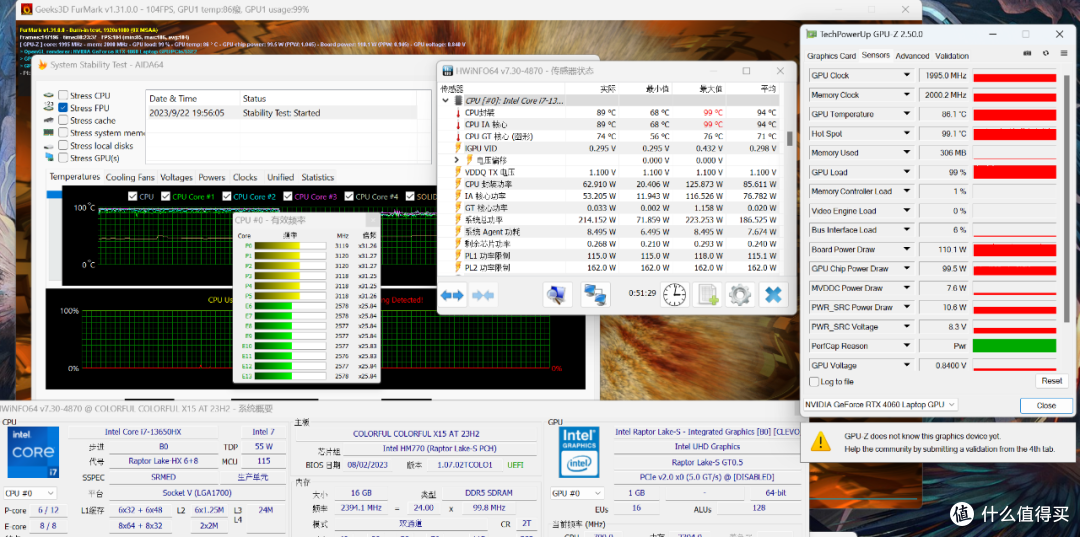The width and height of the screenshot is (1080, 537).
Task: Toggle CPU Core #1 graph checkbox
Action: coord(166,196)
